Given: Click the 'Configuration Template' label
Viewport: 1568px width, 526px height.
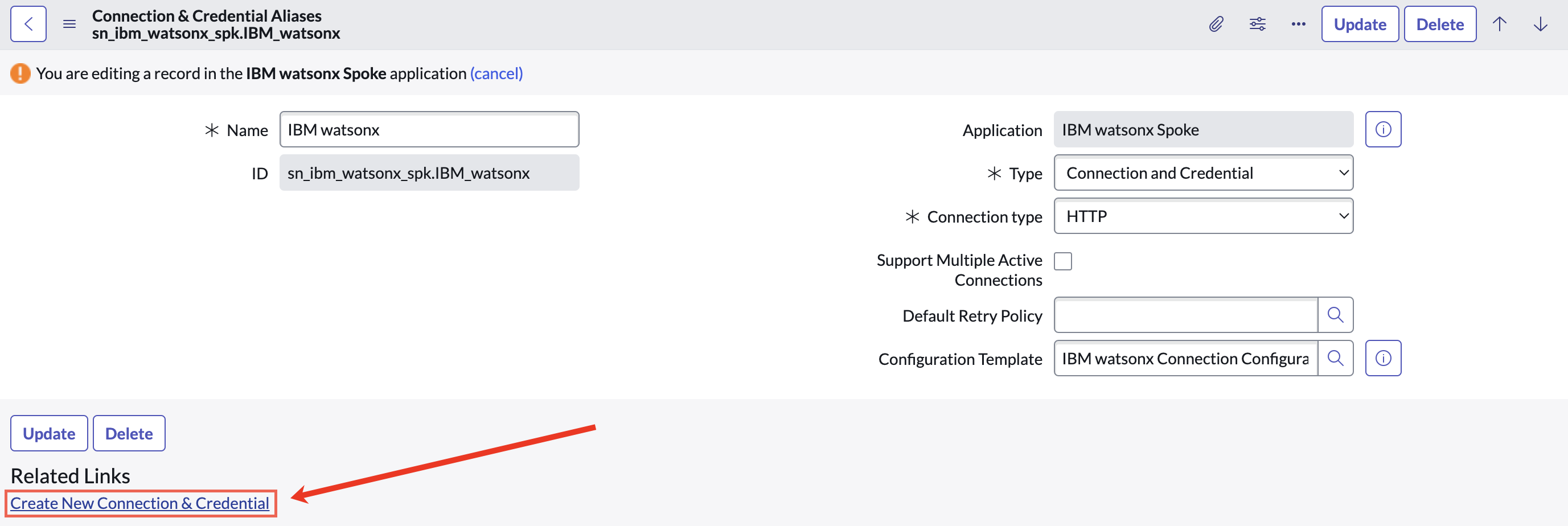Looking at the screenshot, I should [x=960, y=359].
